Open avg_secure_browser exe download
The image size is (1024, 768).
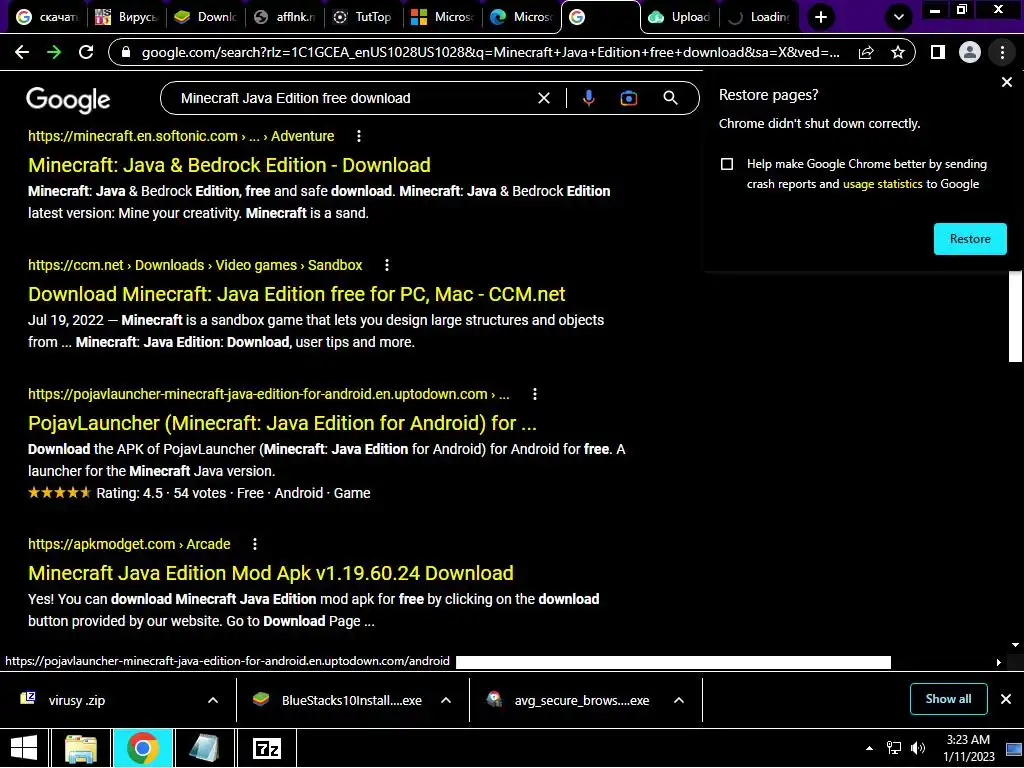pos(581,700)
